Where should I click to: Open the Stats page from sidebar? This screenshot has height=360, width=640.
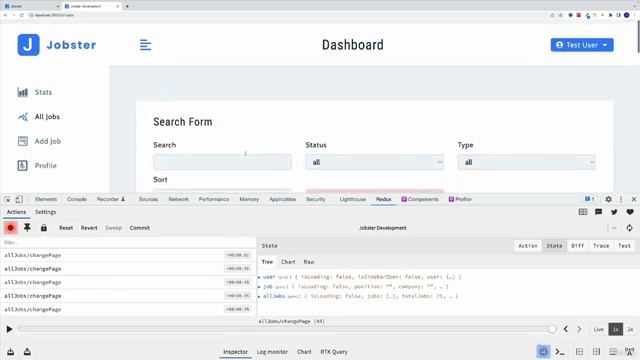(x=35, y=92)
